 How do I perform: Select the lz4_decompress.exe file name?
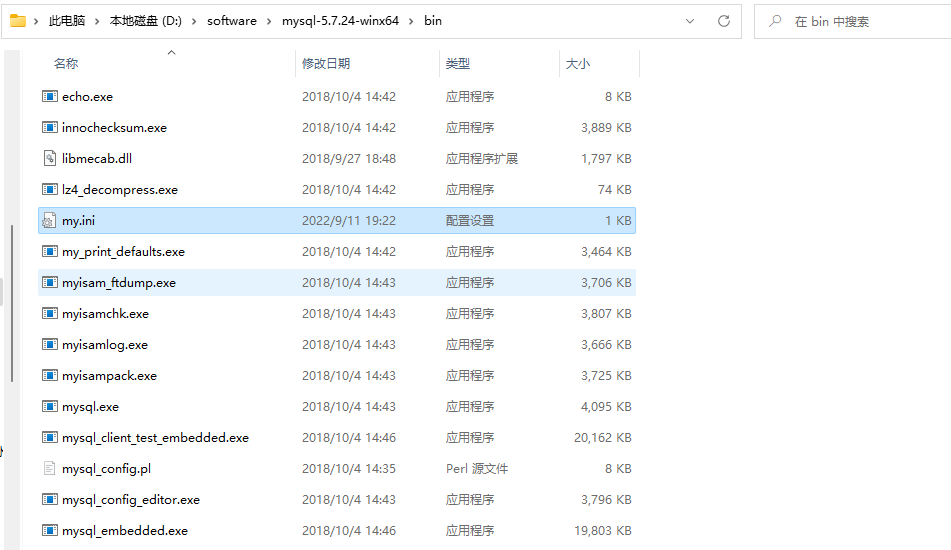[119, 189]
